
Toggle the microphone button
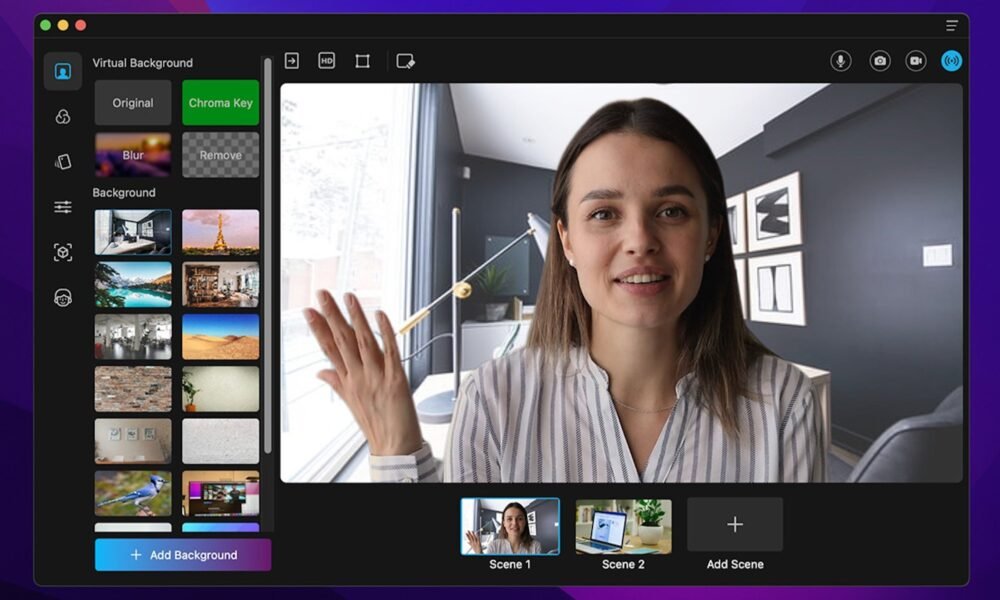[841, 61]
